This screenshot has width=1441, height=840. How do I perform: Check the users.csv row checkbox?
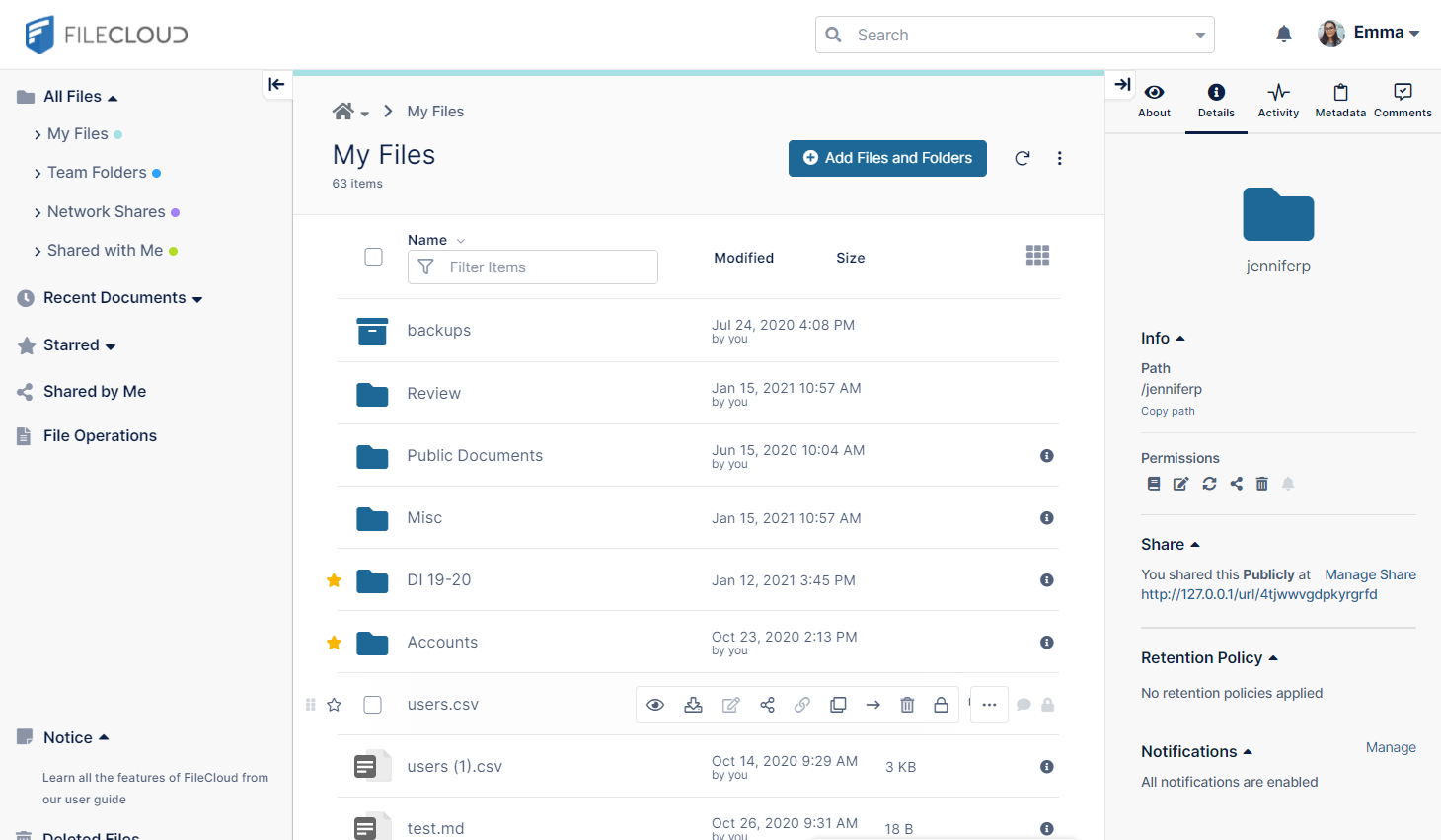pyautogui.click(x=373, y=705)
